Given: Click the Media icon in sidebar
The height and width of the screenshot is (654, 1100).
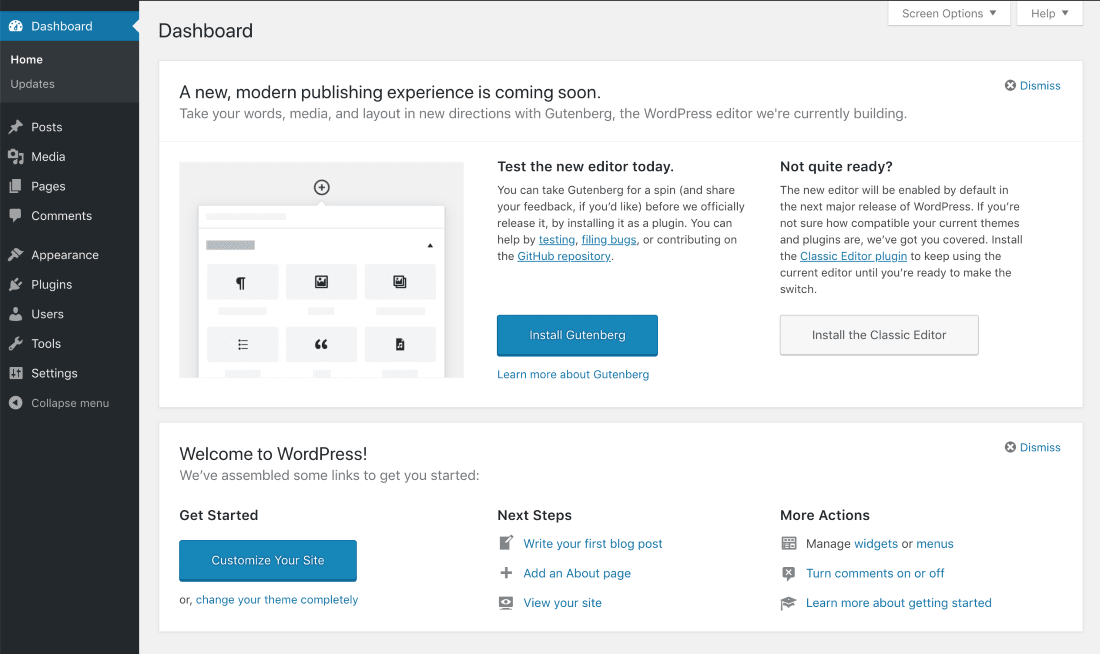Looking at the screenshot, I should [15, 156].
